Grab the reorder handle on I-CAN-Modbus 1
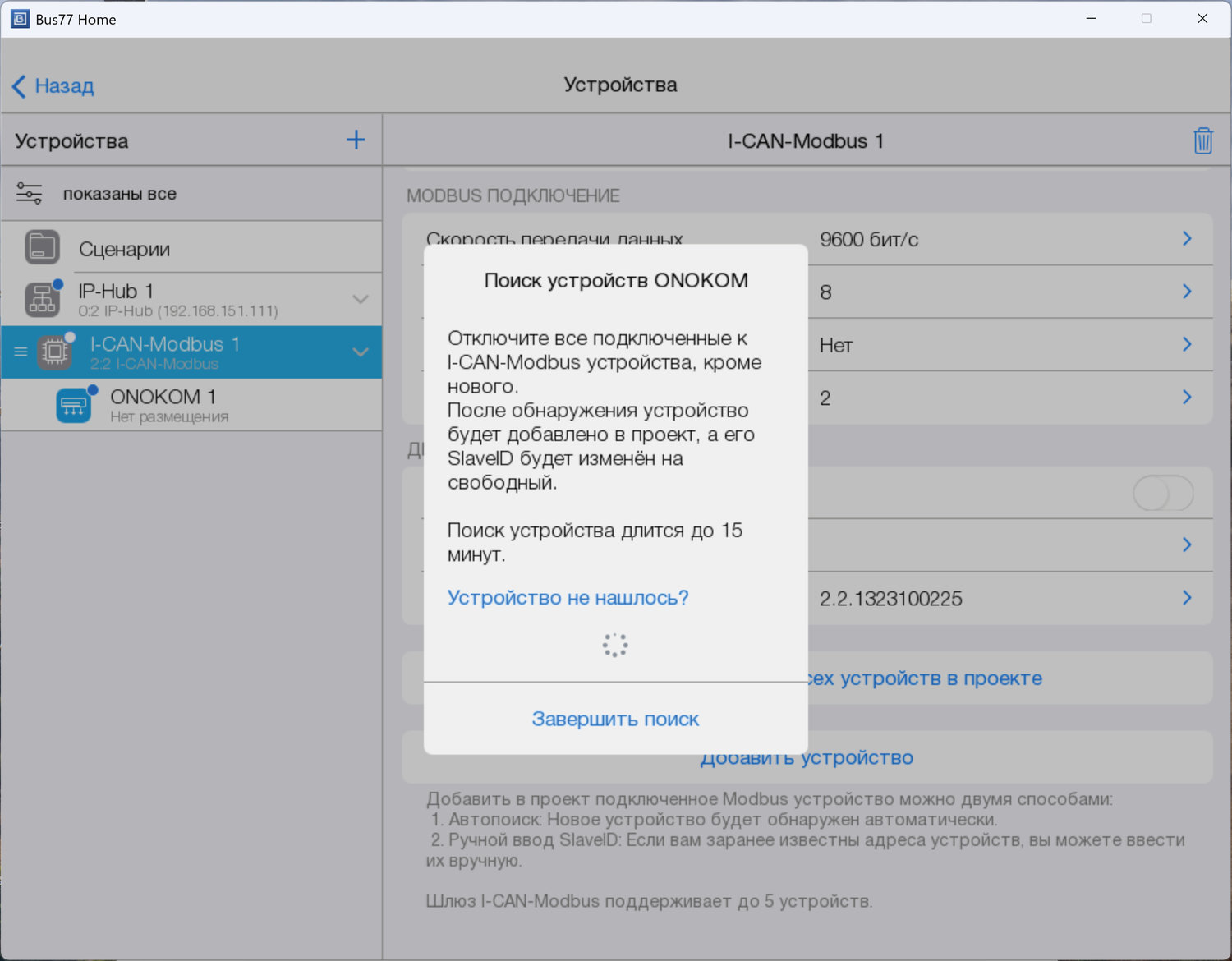The image size is (1232, 961). pyautogui.click(x=21, y=352)
